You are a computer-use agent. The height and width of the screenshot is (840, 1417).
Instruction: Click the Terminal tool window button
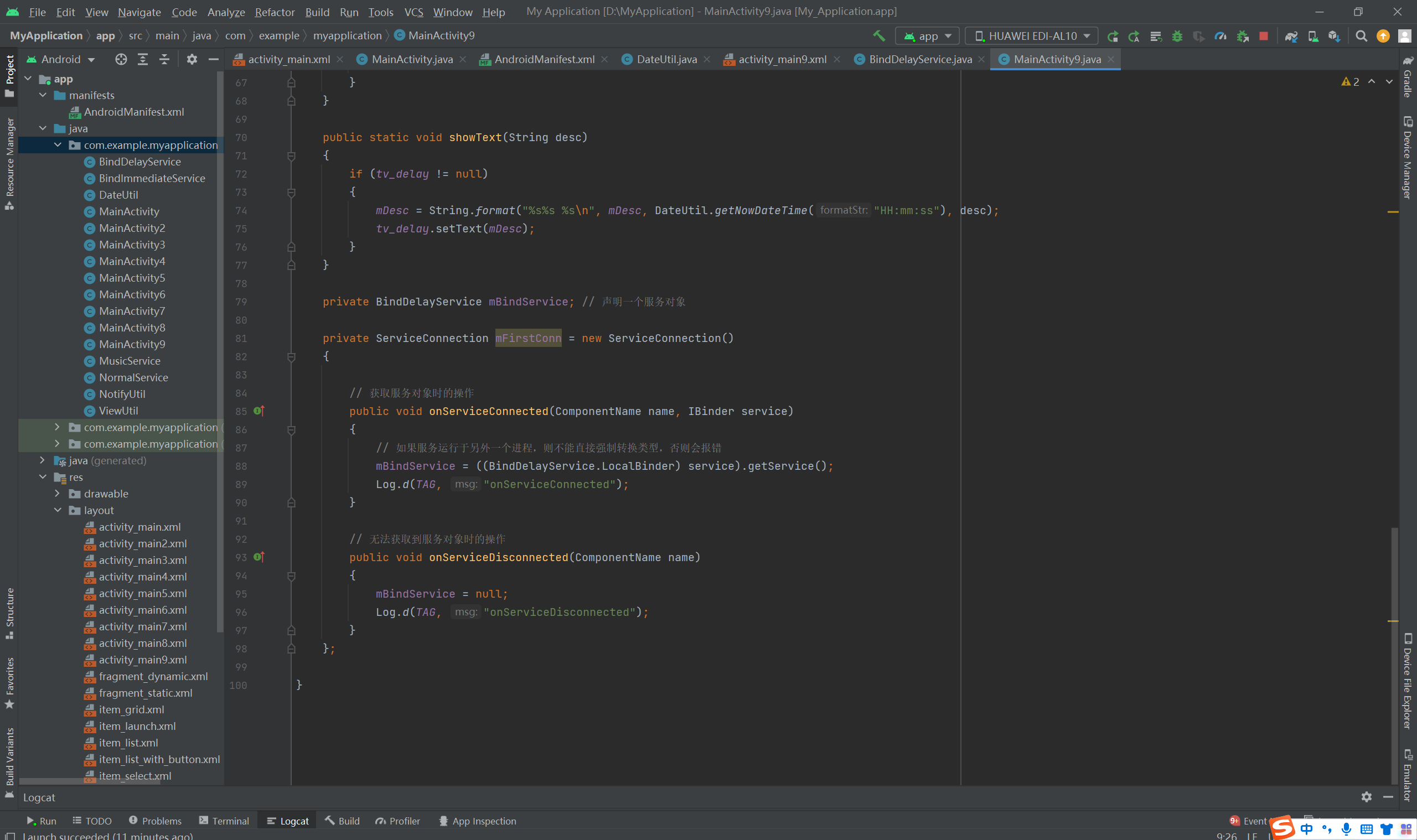click(x=224, y=821)
